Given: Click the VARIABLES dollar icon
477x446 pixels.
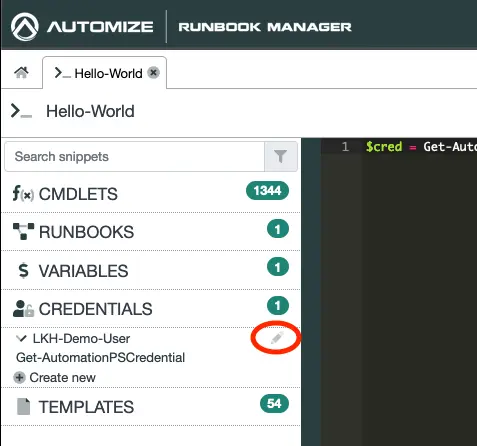Looking at the screenshot, I should click(23, 270).
